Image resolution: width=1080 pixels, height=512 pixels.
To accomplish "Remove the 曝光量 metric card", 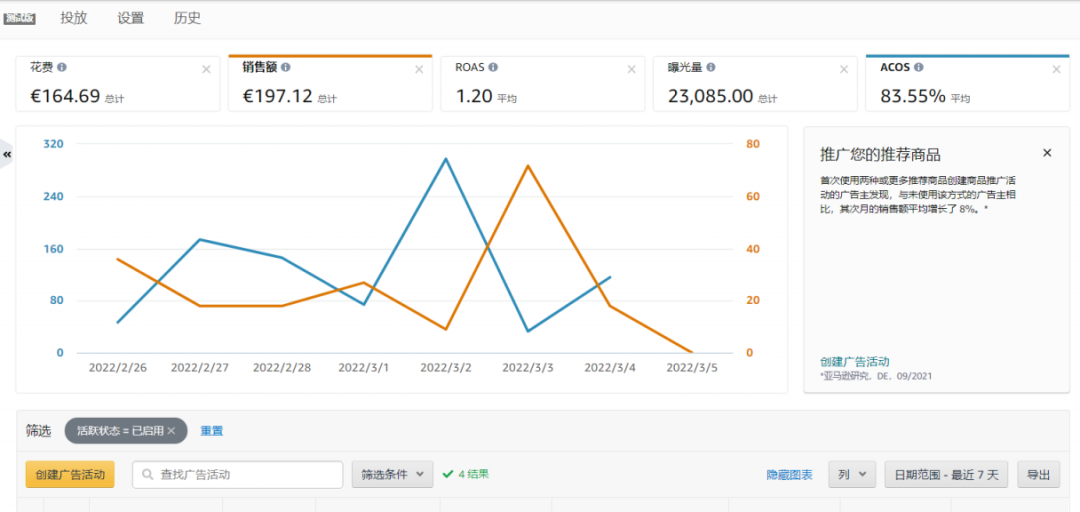I will (844, 69).
